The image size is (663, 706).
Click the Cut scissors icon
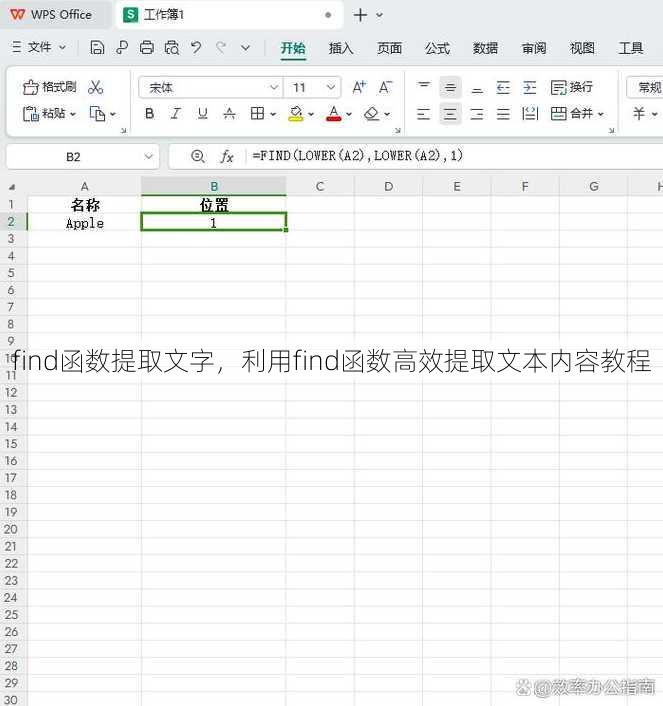point(95,87)
